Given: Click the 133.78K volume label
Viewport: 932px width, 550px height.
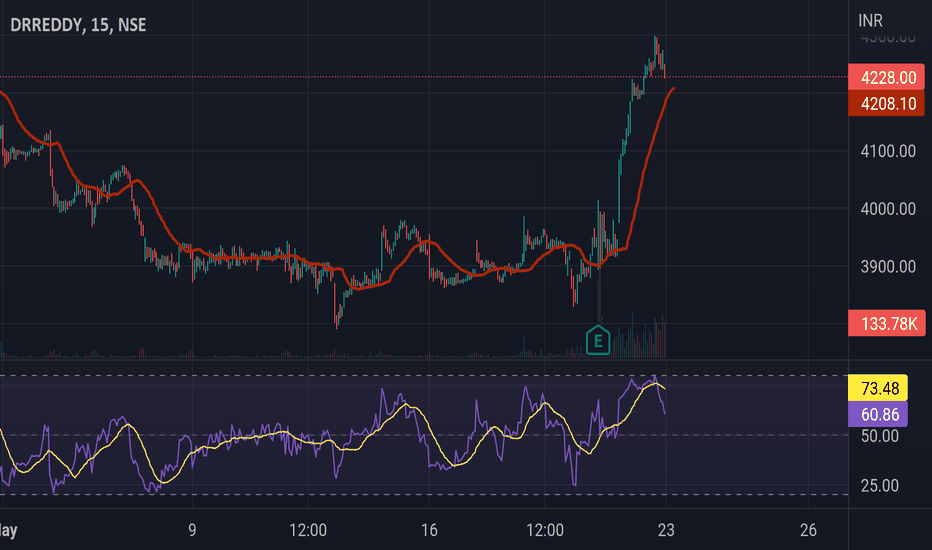Looking at the screenshot, I should coord(886,323).
